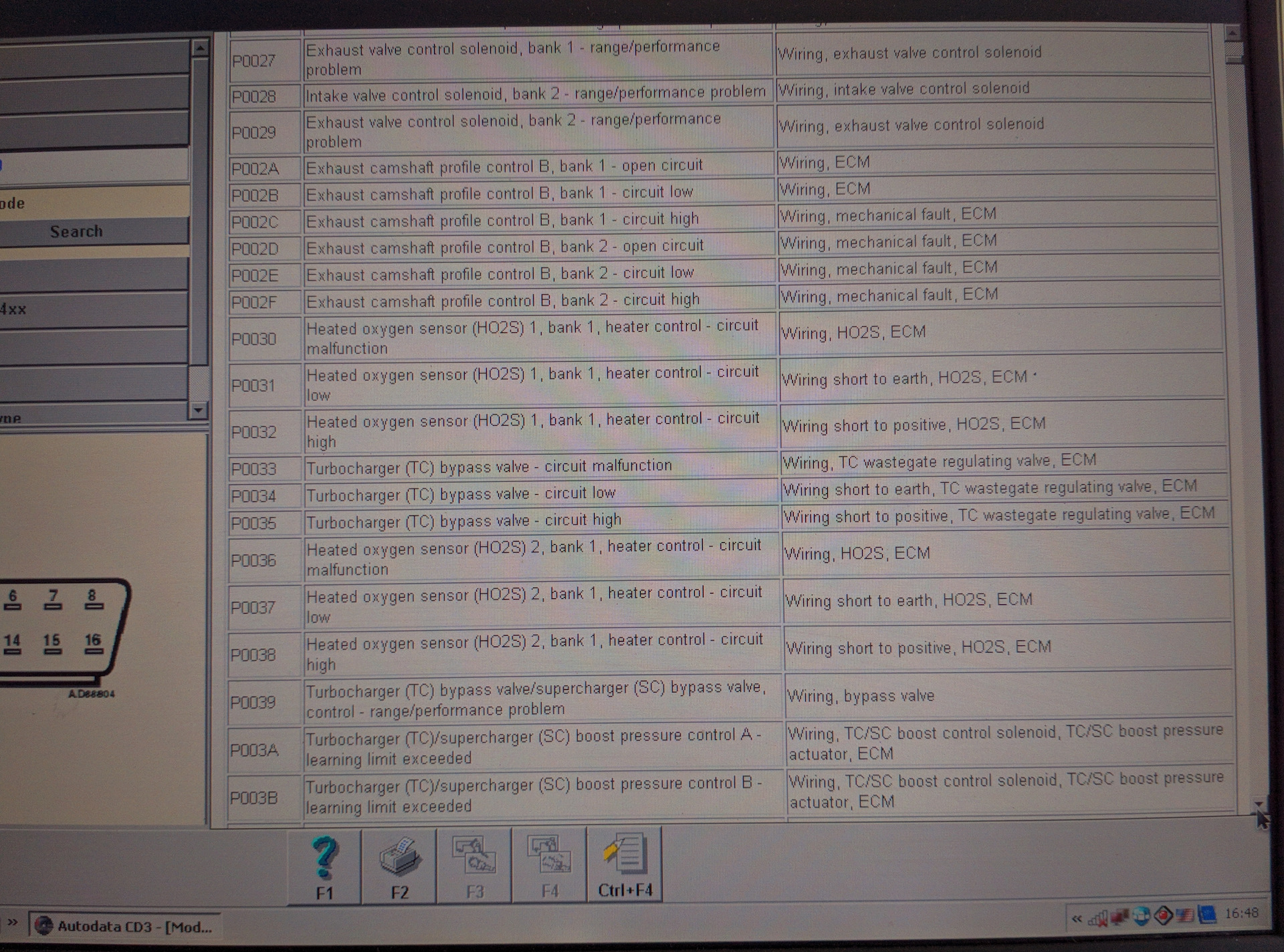Click the red dot diamond tray icon
This screenshot has width=1284, height=952.
pyautogui.click(x=1164, y=916)
